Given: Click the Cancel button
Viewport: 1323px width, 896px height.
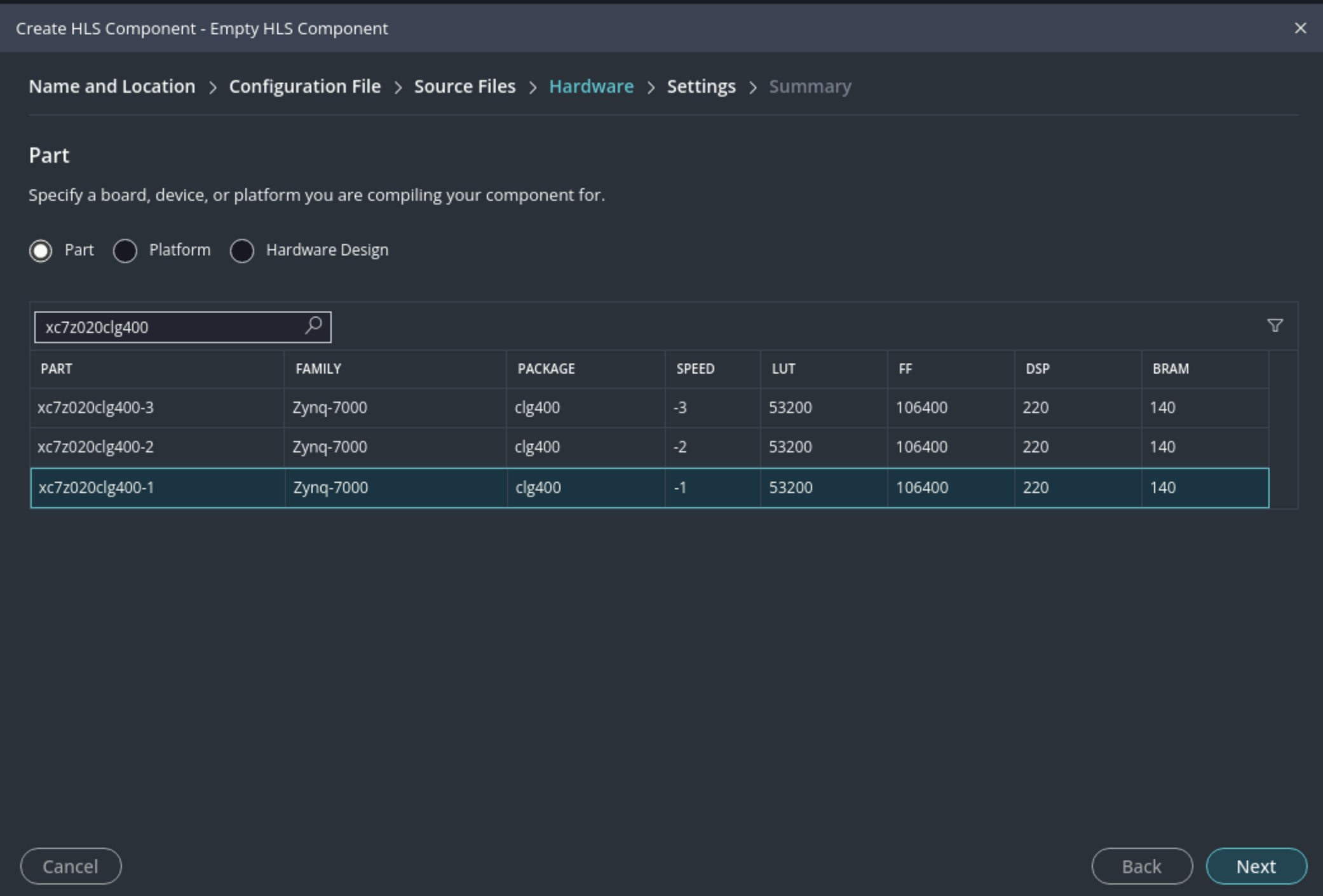Looking at the screenshot, I should click(x=71, y=866).
